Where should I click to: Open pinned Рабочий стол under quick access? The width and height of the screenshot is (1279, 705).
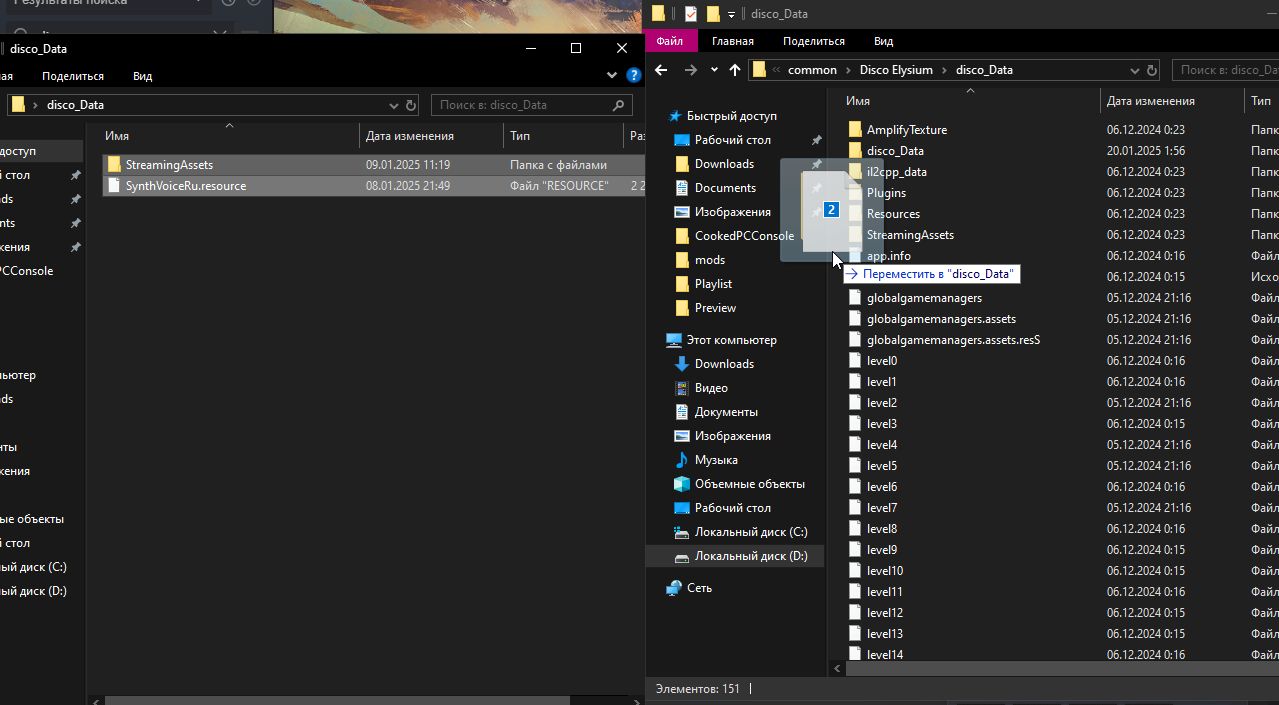click(x=732, y=140)
